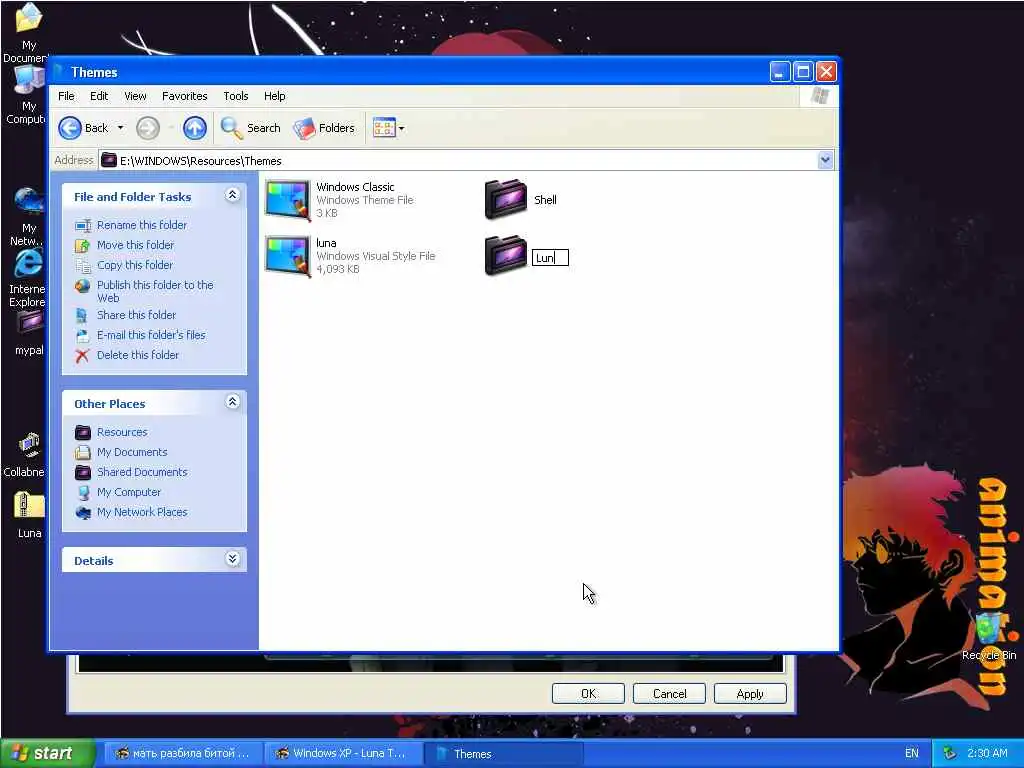
Task: Open the Tools menu
Action: pos(236,96)
